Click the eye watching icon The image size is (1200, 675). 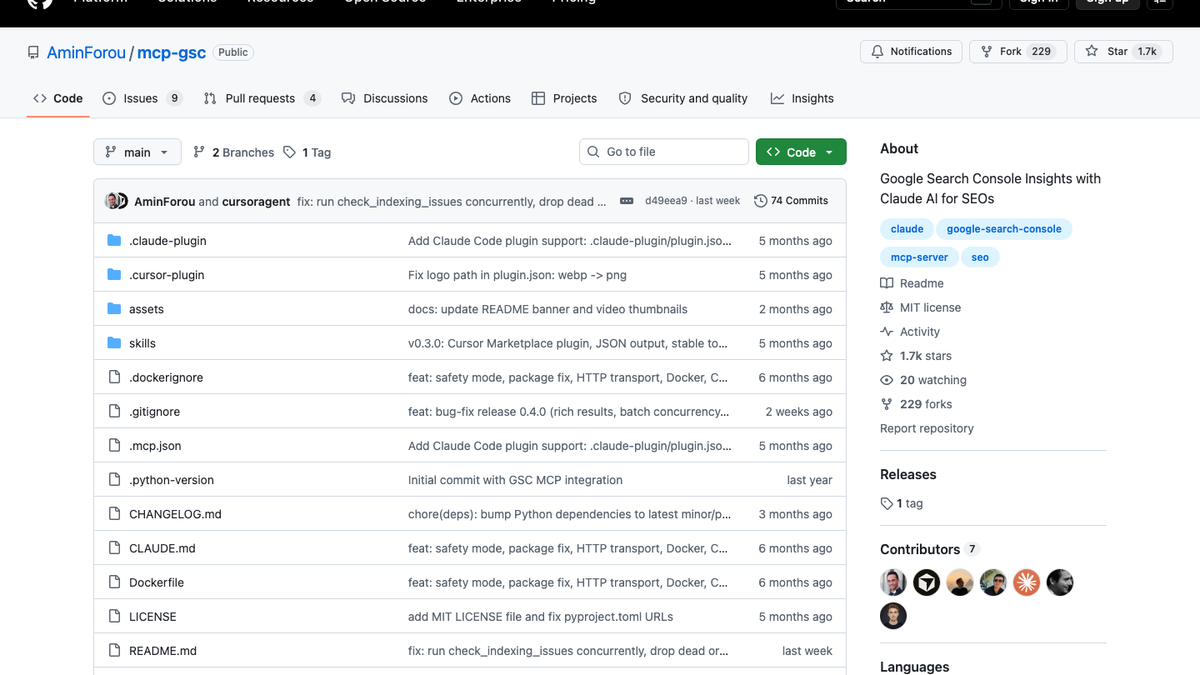(886, 380)
